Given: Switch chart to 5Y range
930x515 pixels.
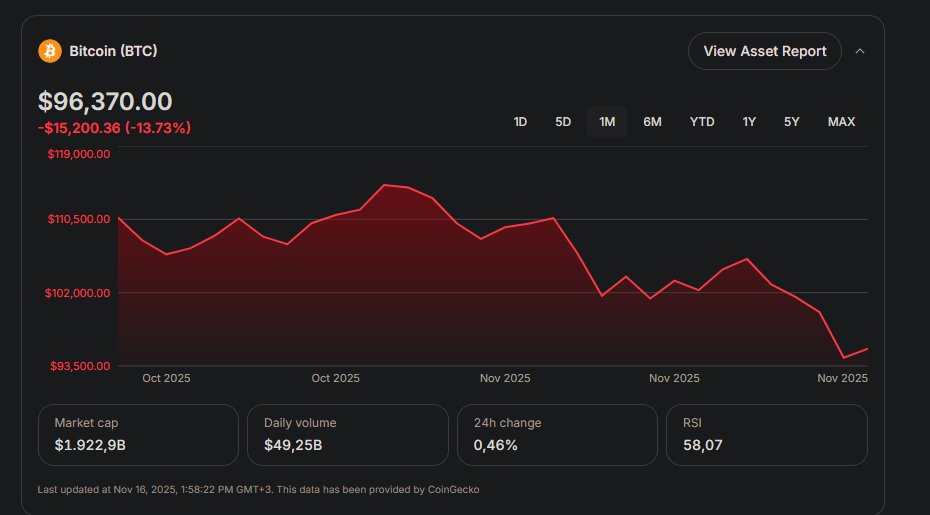Looking at the screenshot, I should [792, 122].
